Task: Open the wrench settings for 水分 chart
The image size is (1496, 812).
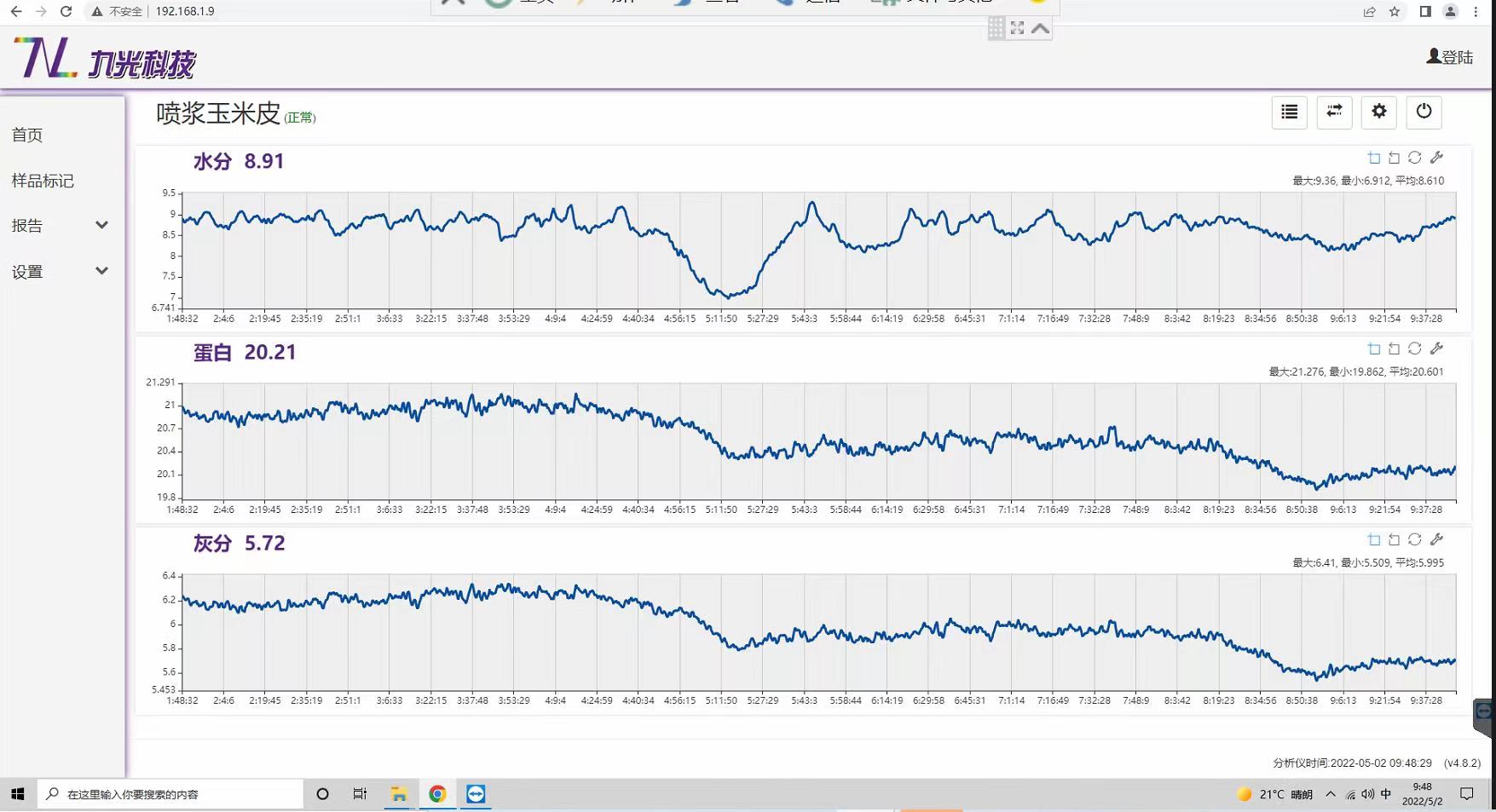Action: (1436, 158)
